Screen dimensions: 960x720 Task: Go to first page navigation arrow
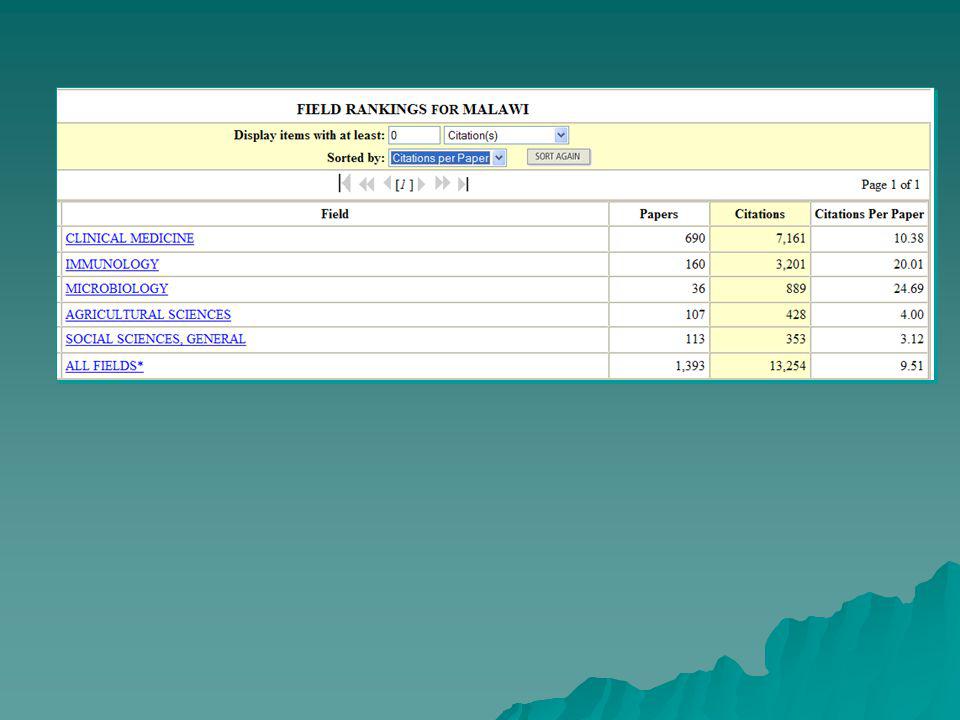click(345, 184)
